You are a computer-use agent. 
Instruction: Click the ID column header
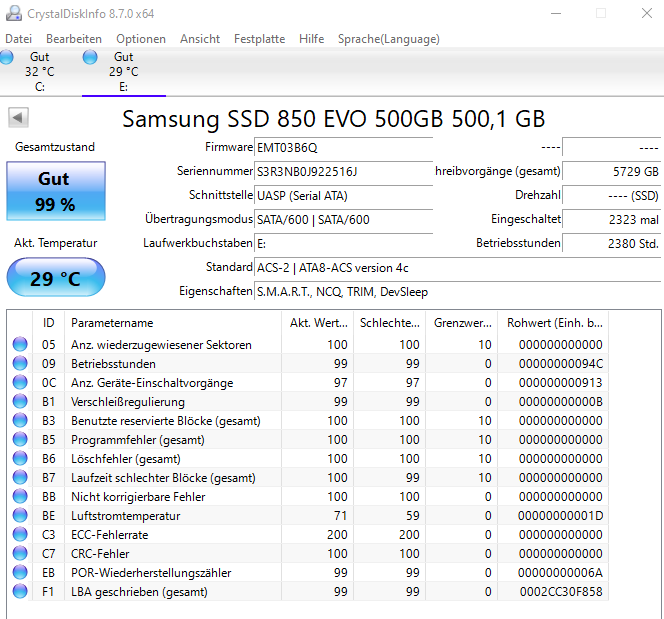(48, 323)
